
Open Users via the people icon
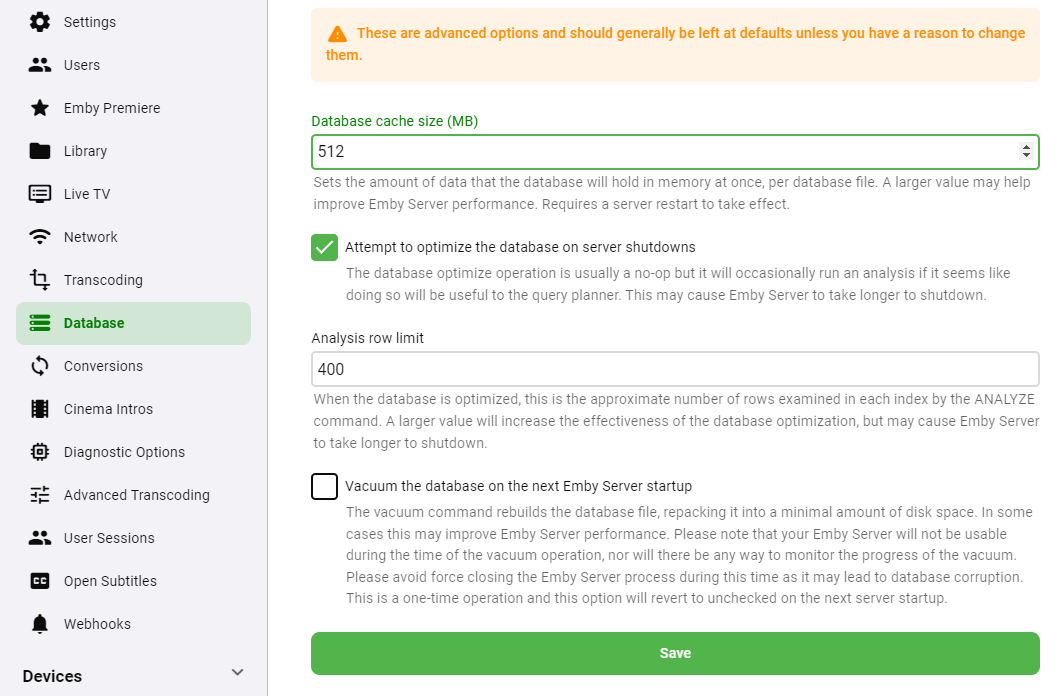point(40,65)
